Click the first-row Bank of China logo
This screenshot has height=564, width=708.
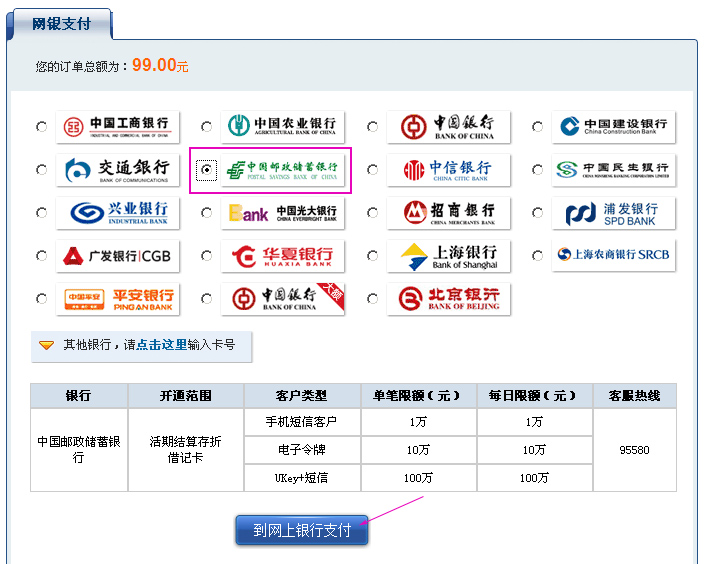point(448,127)
